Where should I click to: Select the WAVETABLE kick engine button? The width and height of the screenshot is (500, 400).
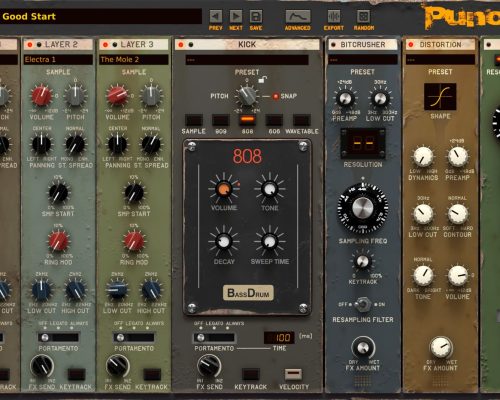coord(302,120)
